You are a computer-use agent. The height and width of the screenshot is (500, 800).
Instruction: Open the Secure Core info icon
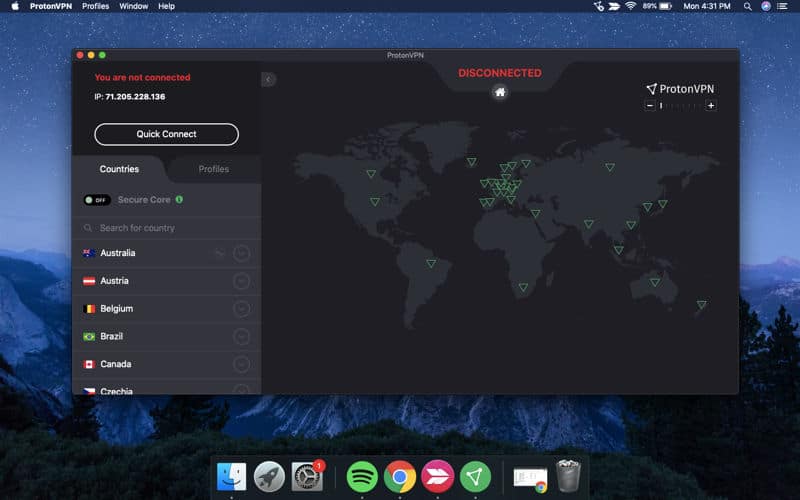point(179,199)
